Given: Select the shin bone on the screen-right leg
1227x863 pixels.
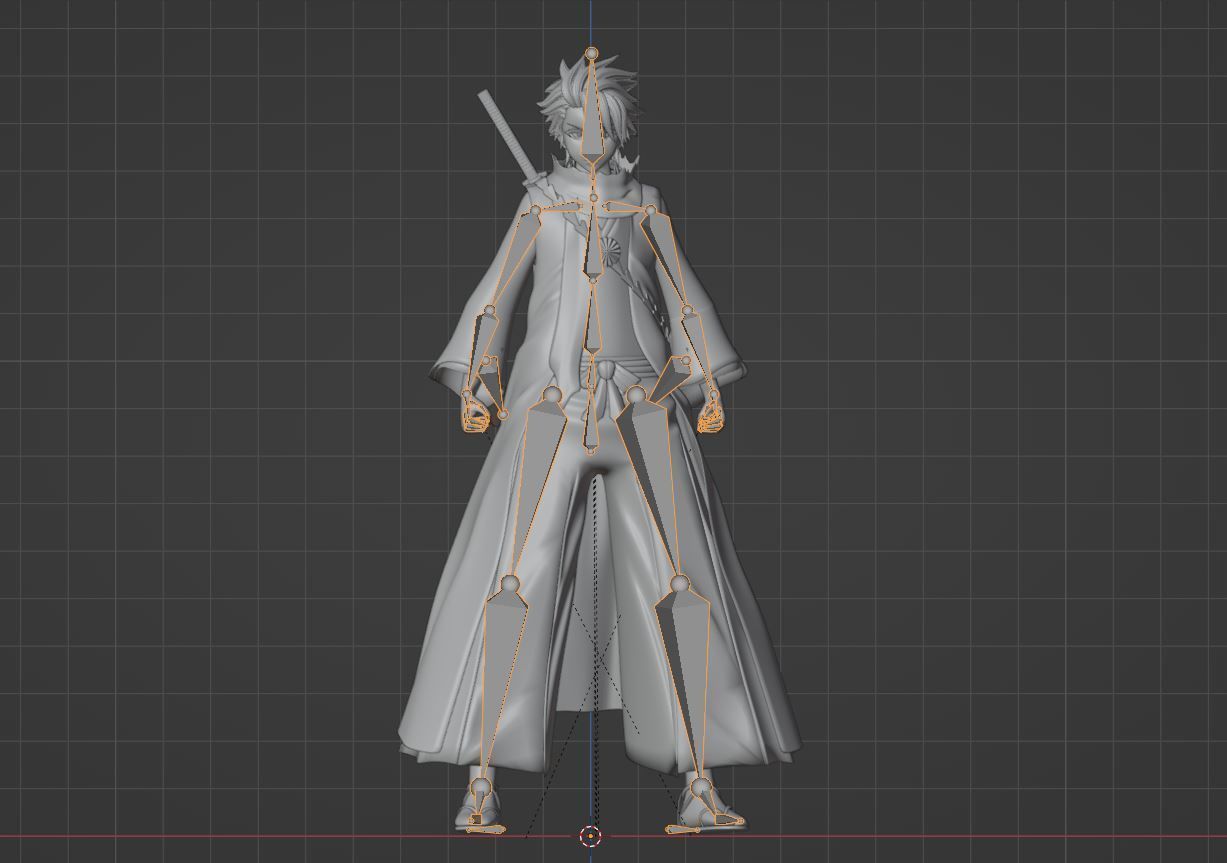Looking at the screenshot, I should [688, 680].
